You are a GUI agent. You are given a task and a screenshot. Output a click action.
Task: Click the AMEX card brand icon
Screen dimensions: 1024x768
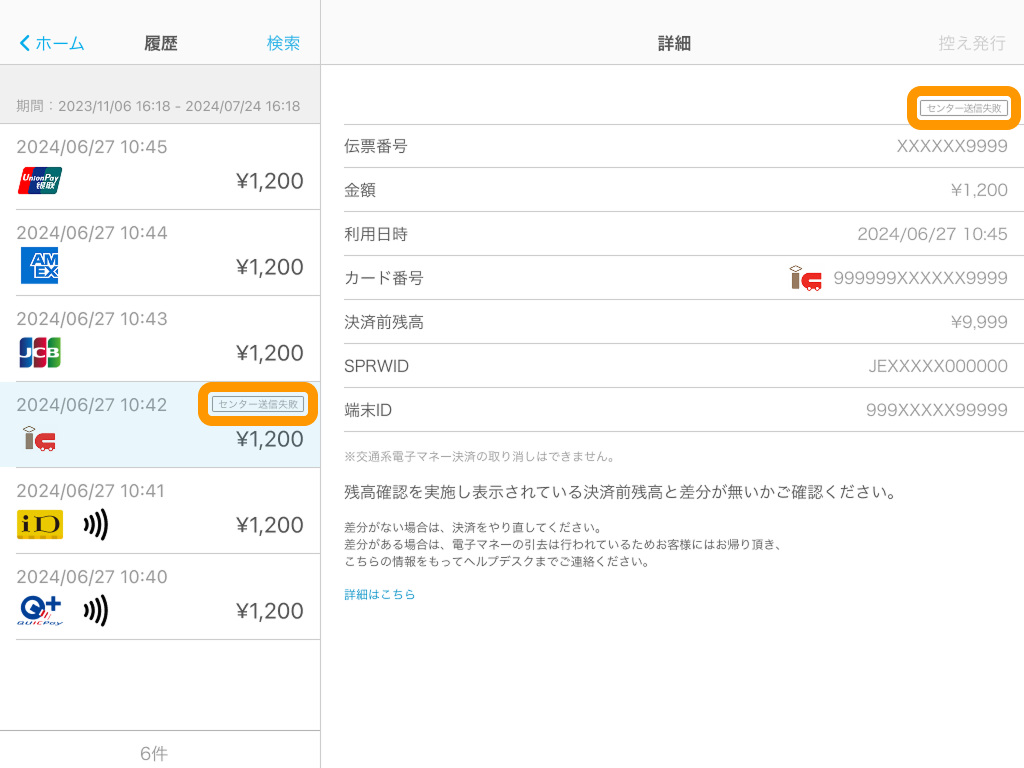pyautogui.click(x=39, y=266)
